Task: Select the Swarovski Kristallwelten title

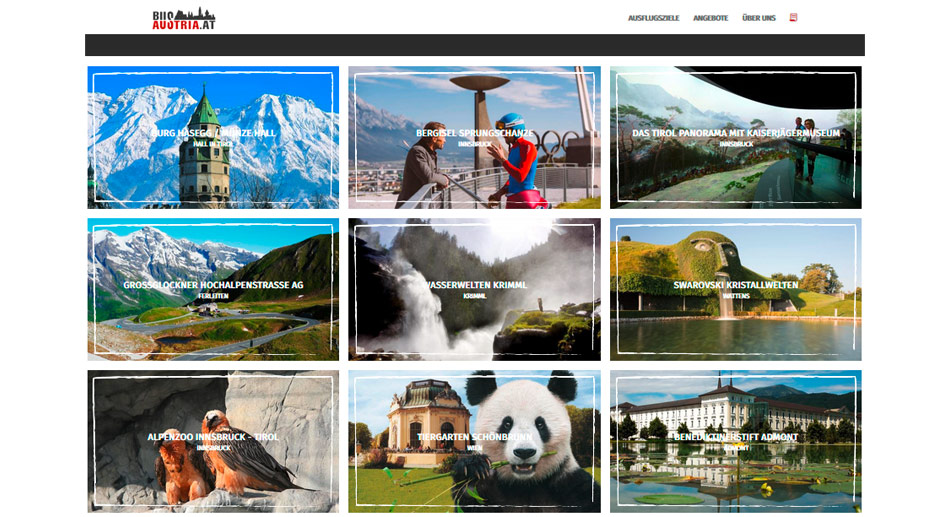Action: [735, 285]
